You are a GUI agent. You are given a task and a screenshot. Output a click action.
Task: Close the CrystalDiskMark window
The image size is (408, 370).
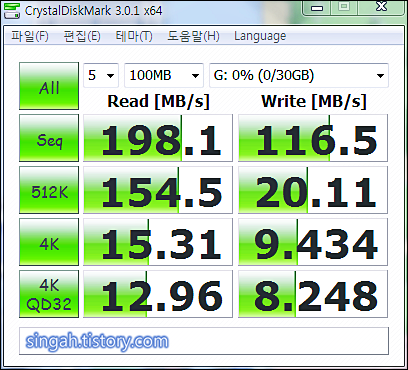pos(382,7)
